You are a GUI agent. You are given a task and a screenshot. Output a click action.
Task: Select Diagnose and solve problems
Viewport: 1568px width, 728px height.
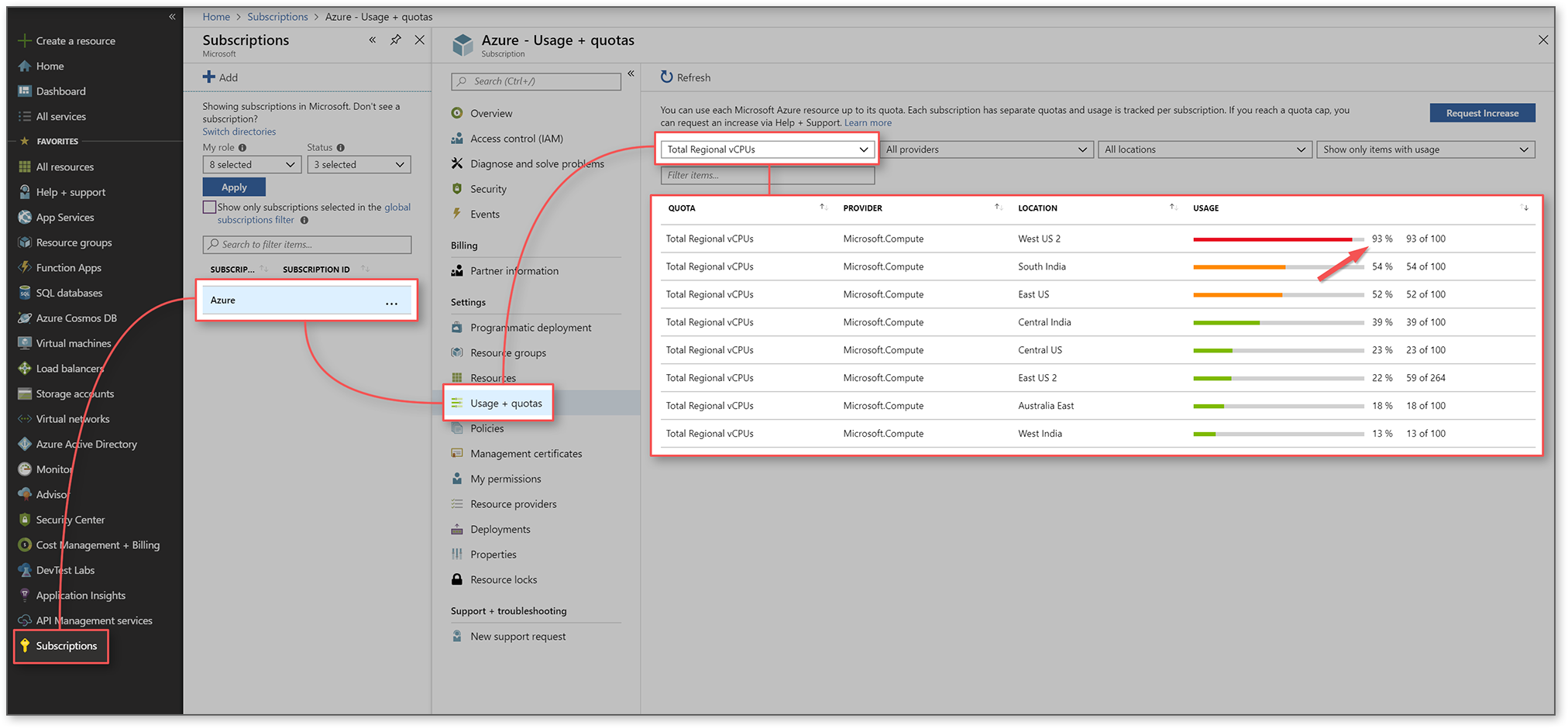[536, 163]
